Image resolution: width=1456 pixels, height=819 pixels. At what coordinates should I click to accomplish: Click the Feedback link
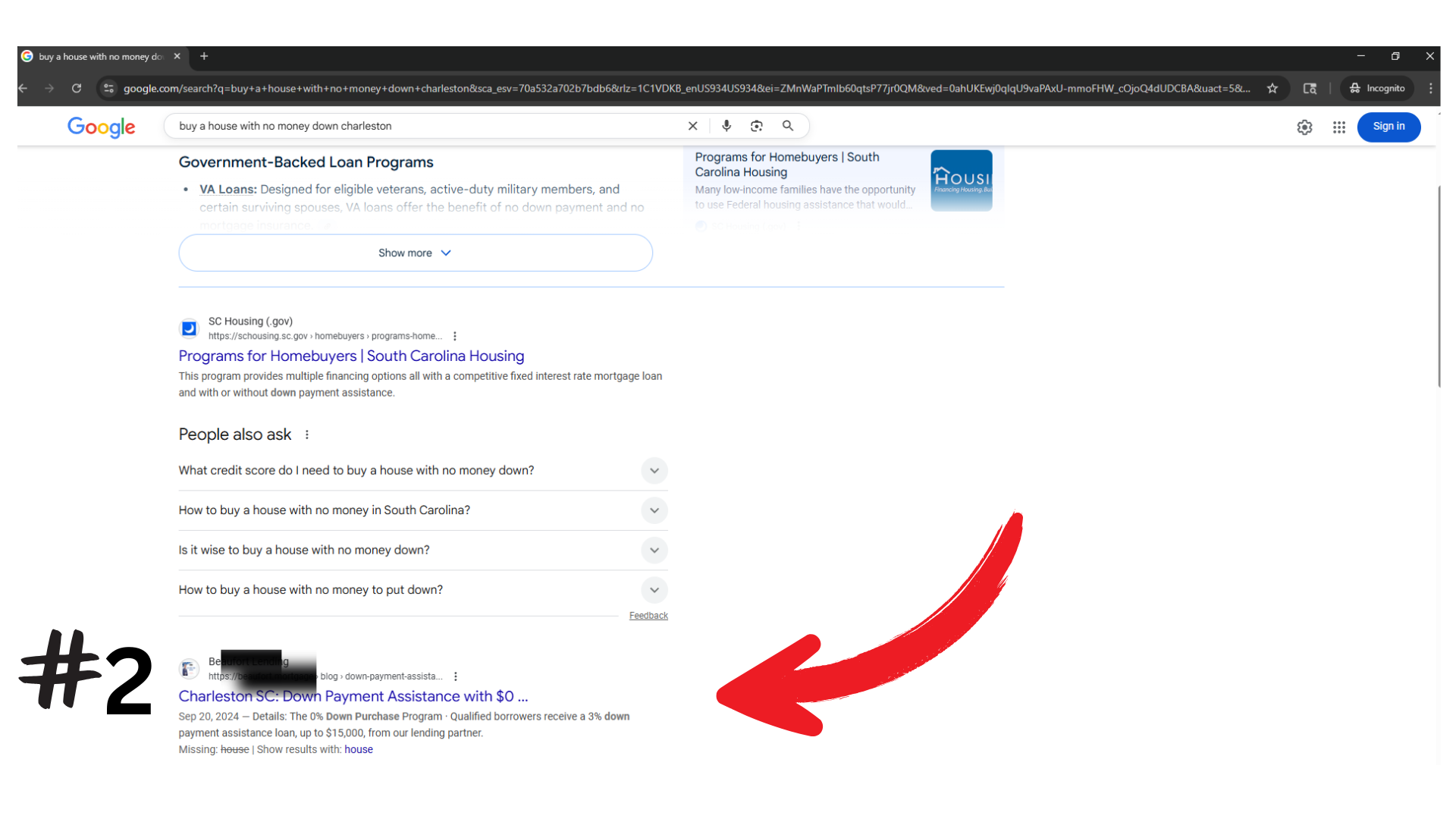(x=648, y=616)
